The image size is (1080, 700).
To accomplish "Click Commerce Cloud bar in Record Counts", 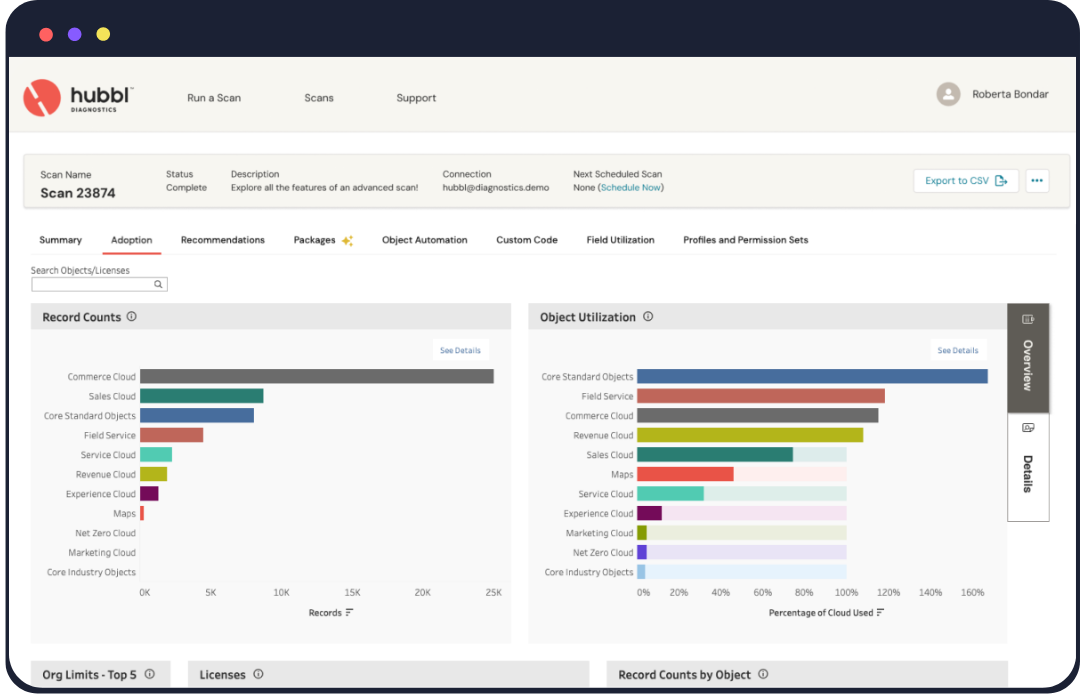I will [317, 376].
